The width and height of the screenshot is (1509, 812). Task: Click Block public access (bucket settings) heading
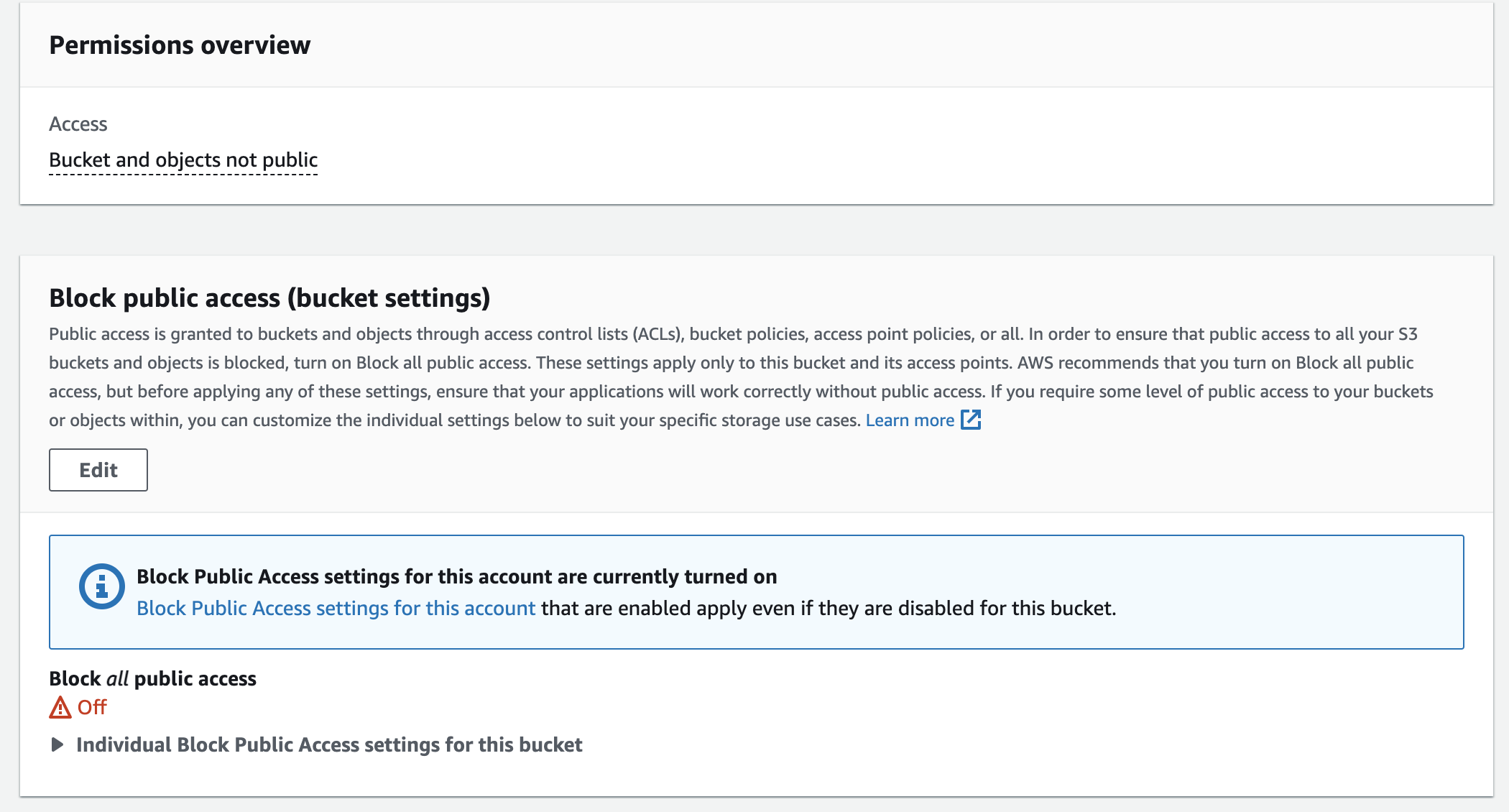click(269, 298)
